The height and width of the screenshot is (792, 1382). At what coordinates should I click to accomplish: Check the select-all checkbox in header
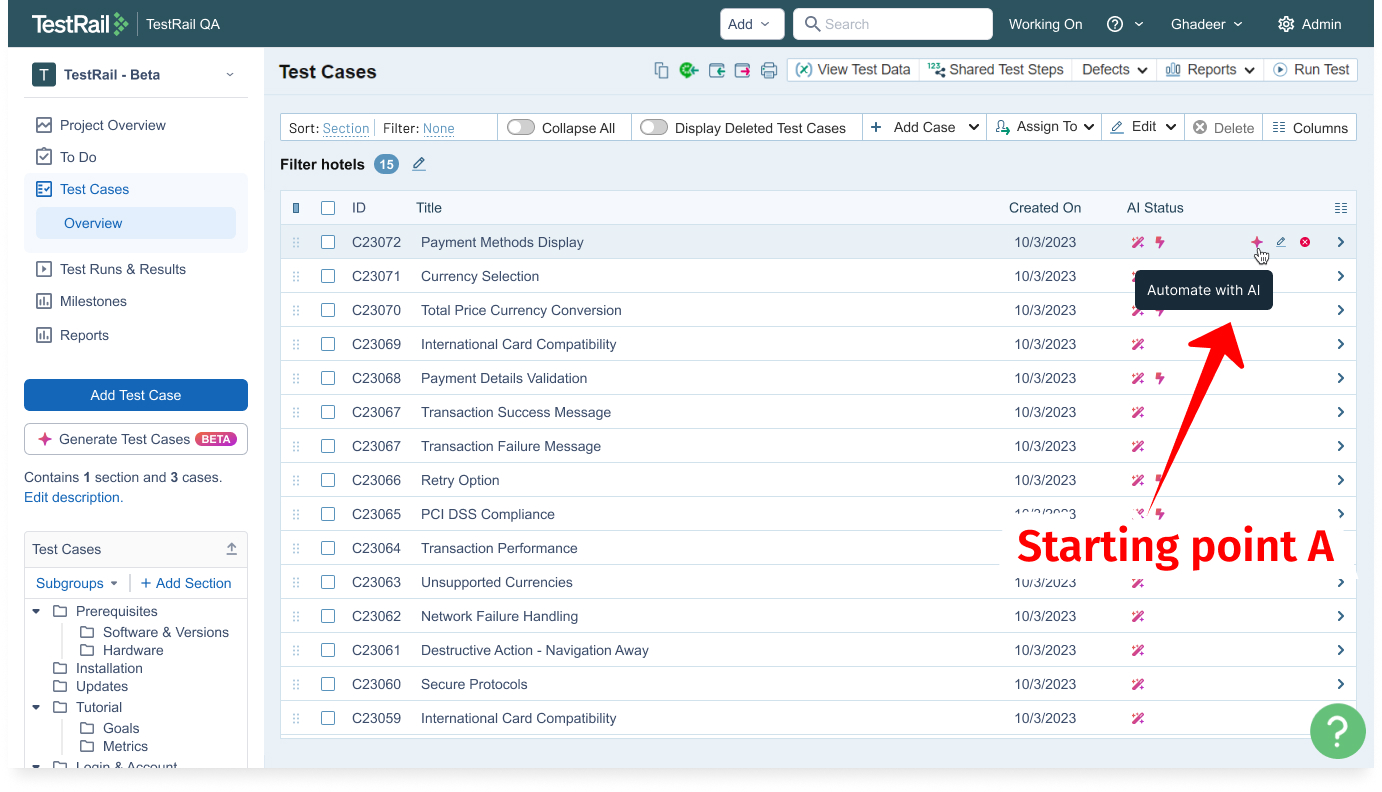pos(328,208)
